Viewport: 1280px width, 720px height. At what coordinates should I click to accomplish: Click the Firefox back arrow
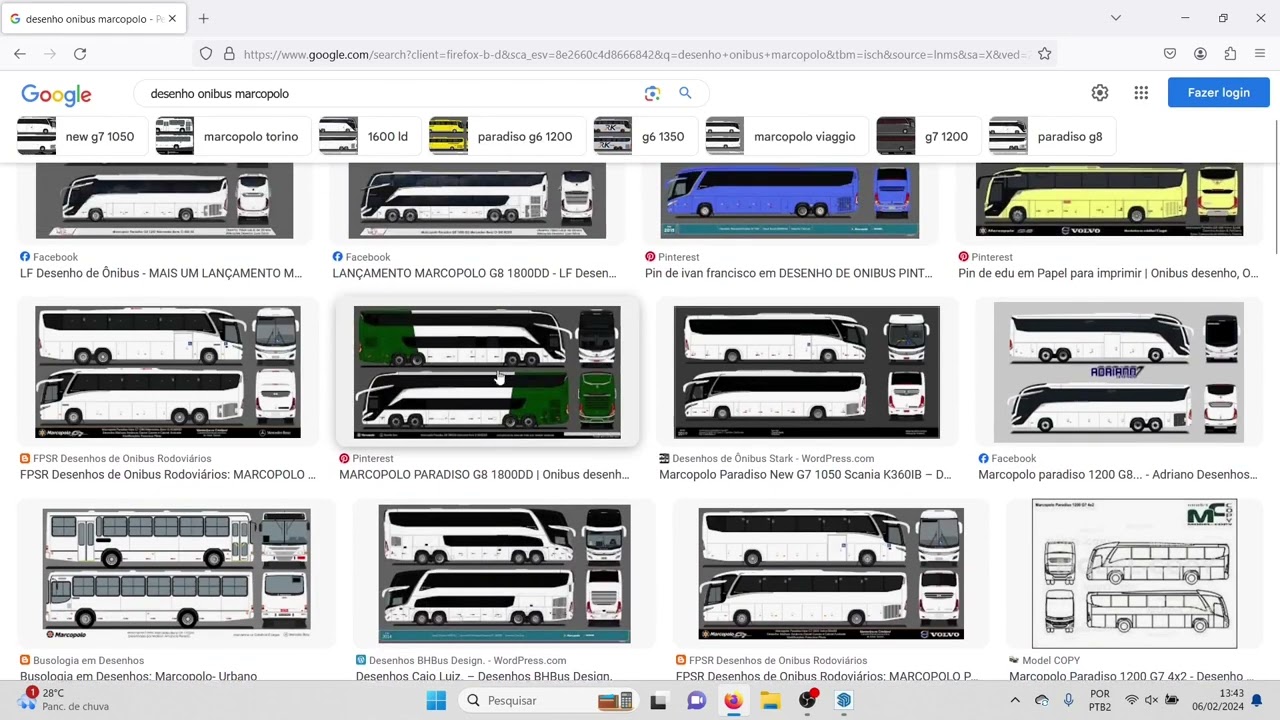20,54
